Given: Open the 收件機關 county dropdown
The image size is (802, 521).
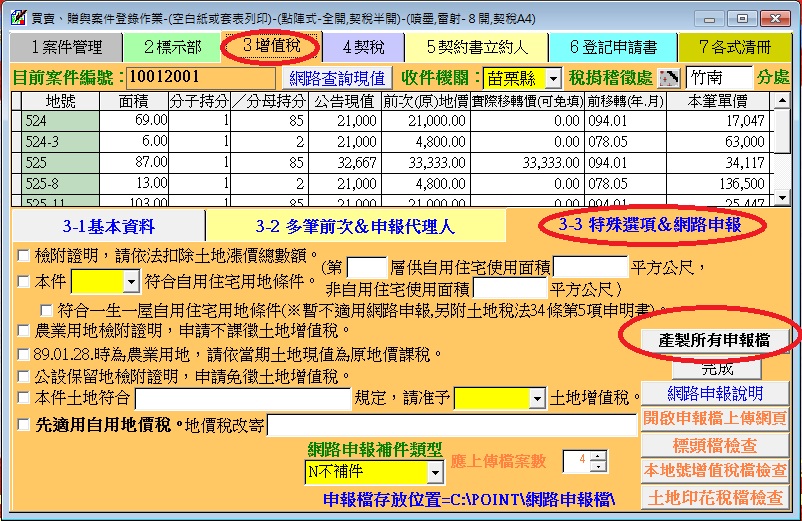Looking at the screenshot, I should click(x=553, y=78).
